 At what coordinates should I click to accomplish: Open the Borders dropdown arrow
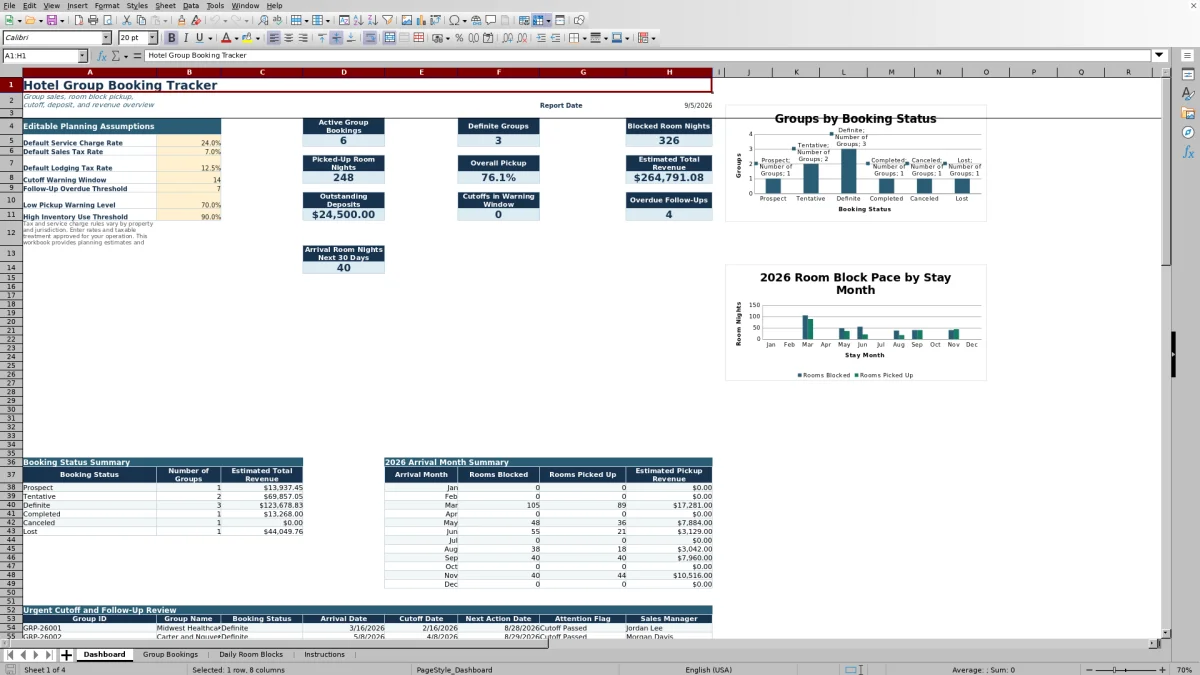[584, 38]
